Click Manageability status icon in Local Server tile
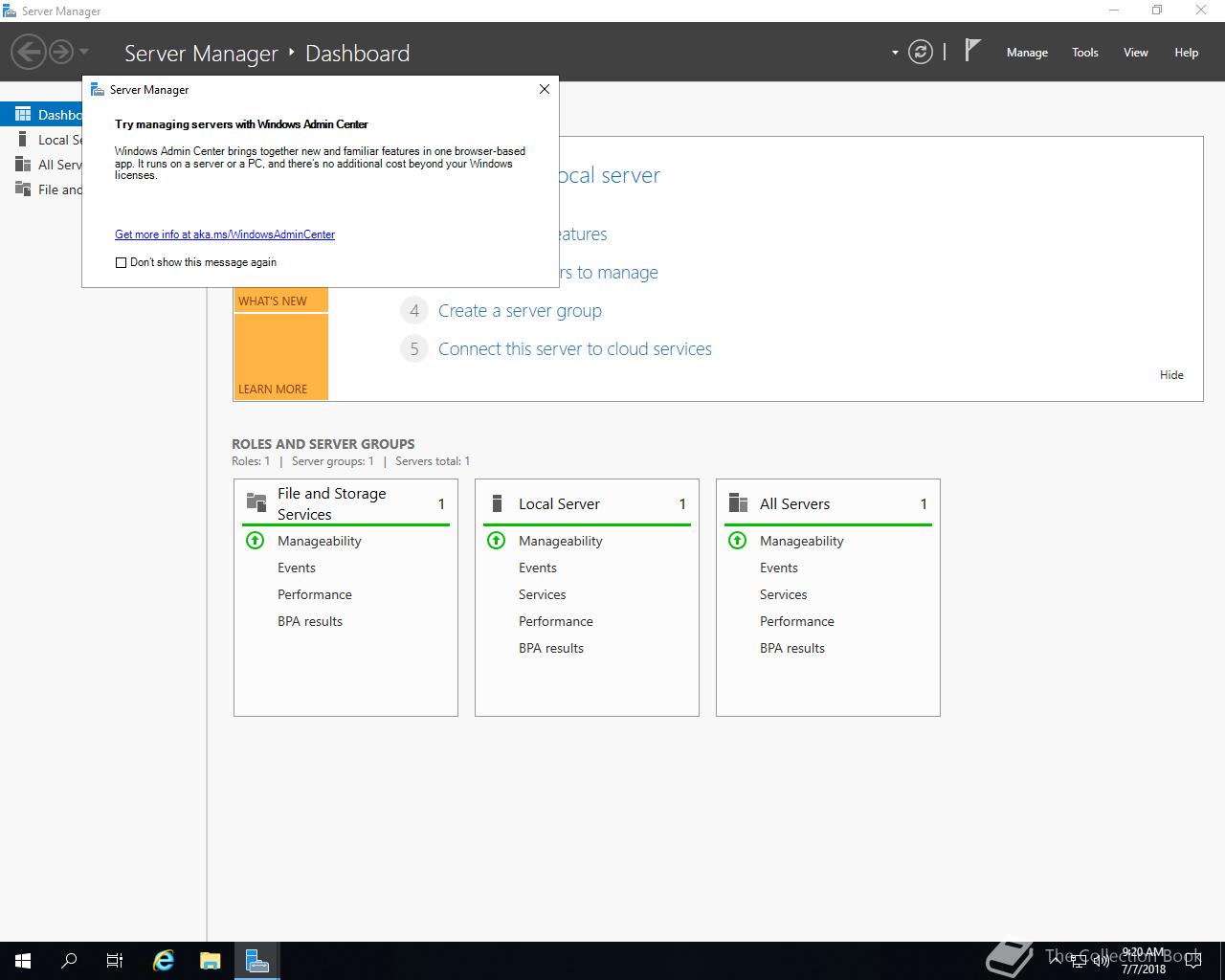 497,541
